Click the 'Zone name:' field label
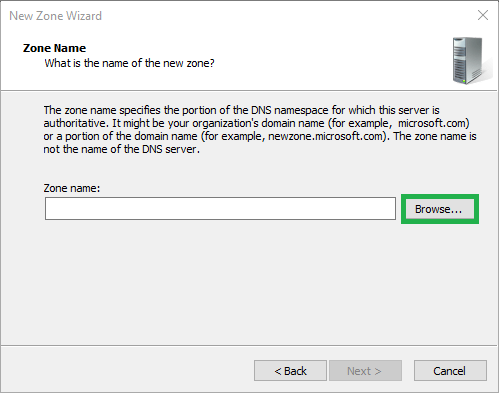 (x=72, y=188)
